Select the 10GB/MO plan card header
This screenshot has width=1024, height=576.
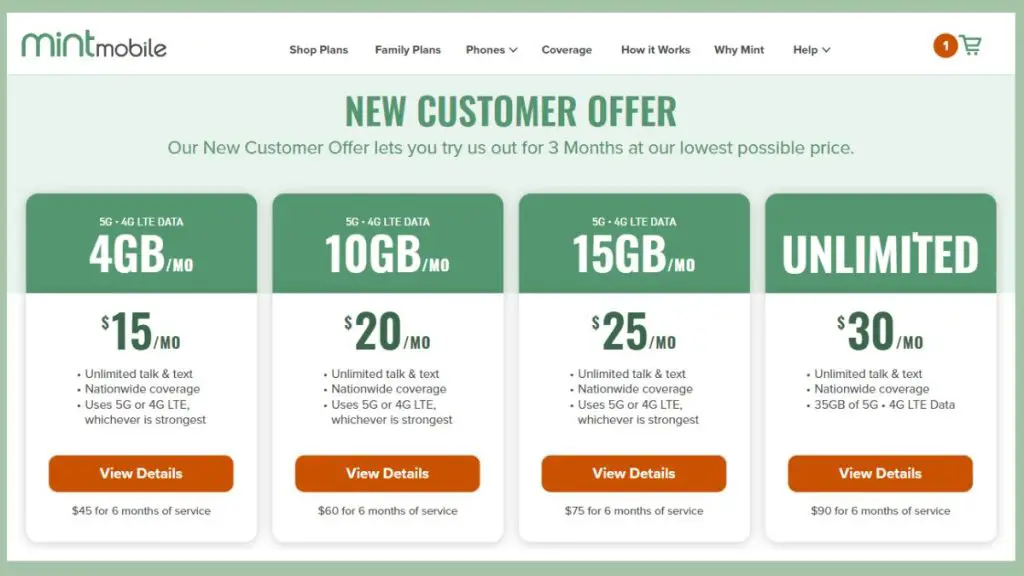[387, 243]
